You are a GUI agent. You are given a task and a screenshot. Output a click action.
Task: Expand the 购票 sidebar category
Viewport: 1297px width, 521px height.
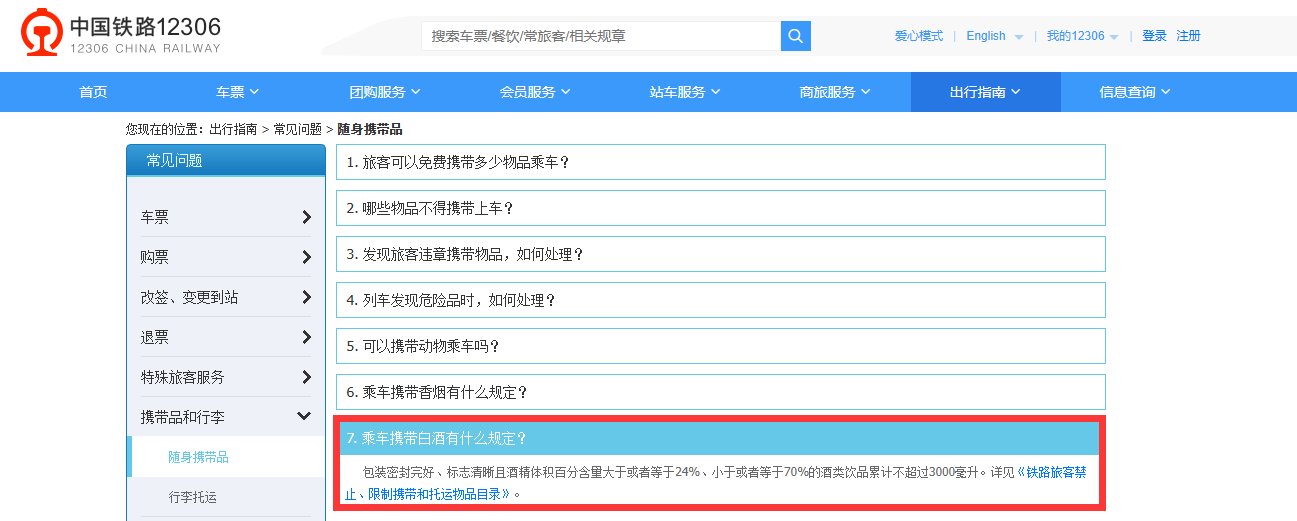click(x=226, y=257)
